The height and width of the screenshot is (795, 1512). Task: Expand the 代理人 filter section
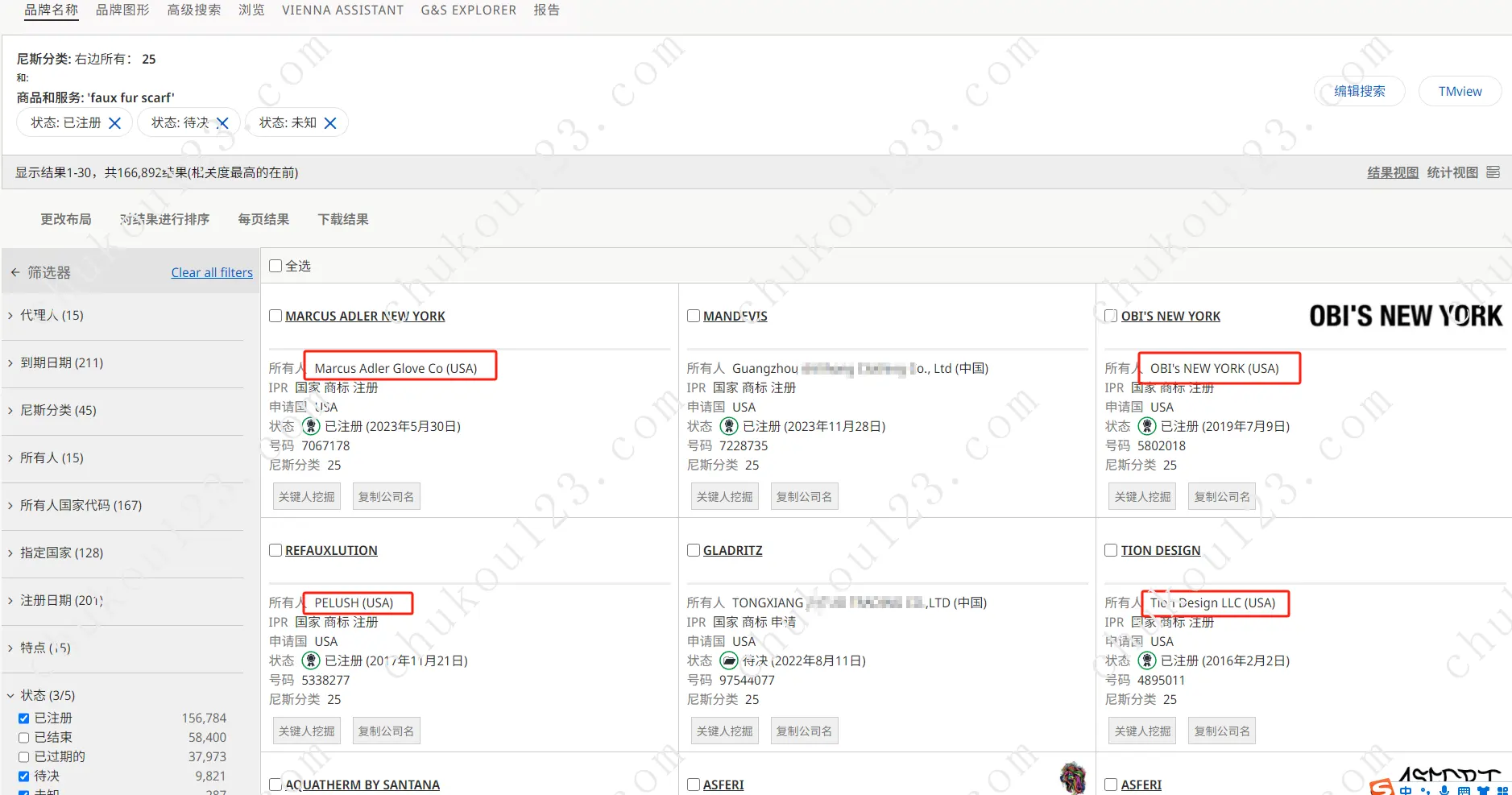coord(10,315)
